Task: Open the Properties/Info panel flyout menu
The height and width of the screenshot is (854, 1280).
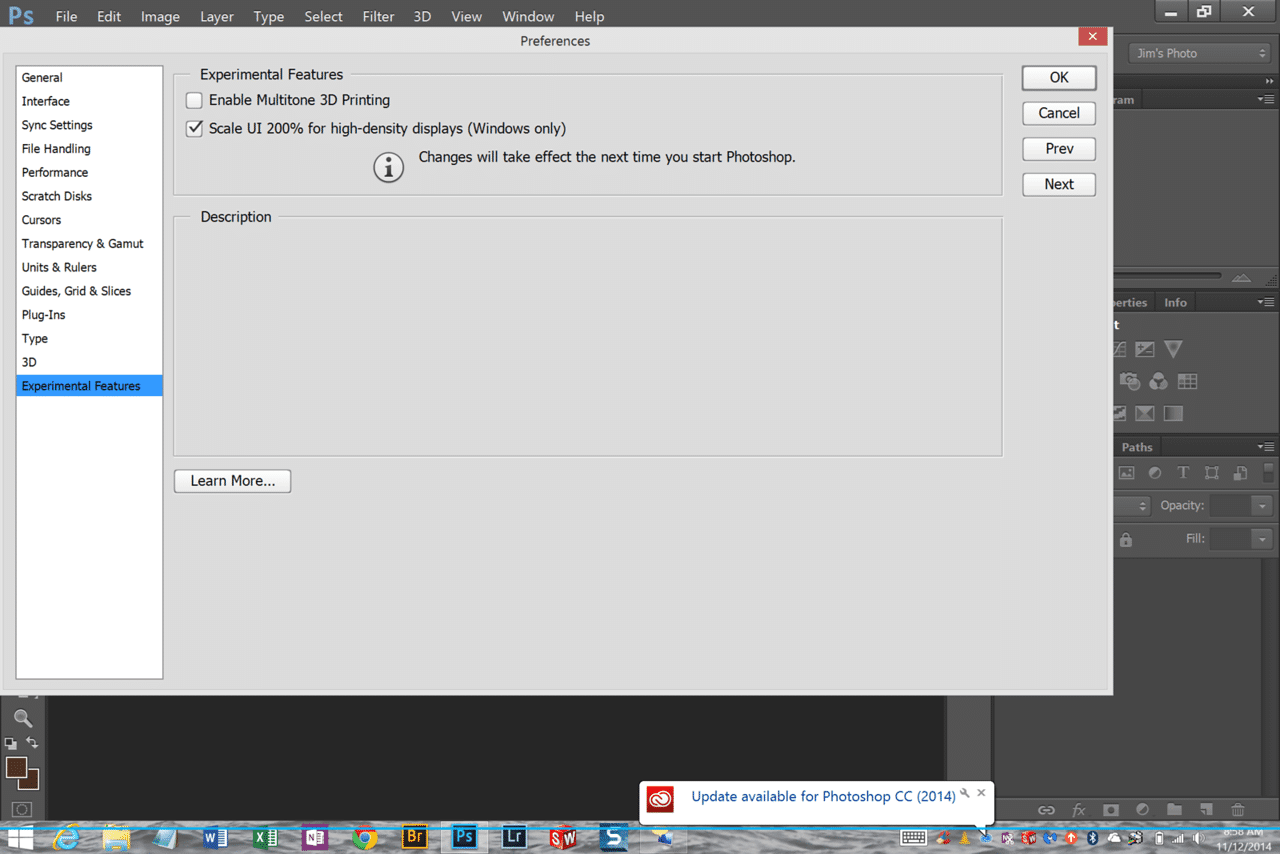Action: point(1266,302)
